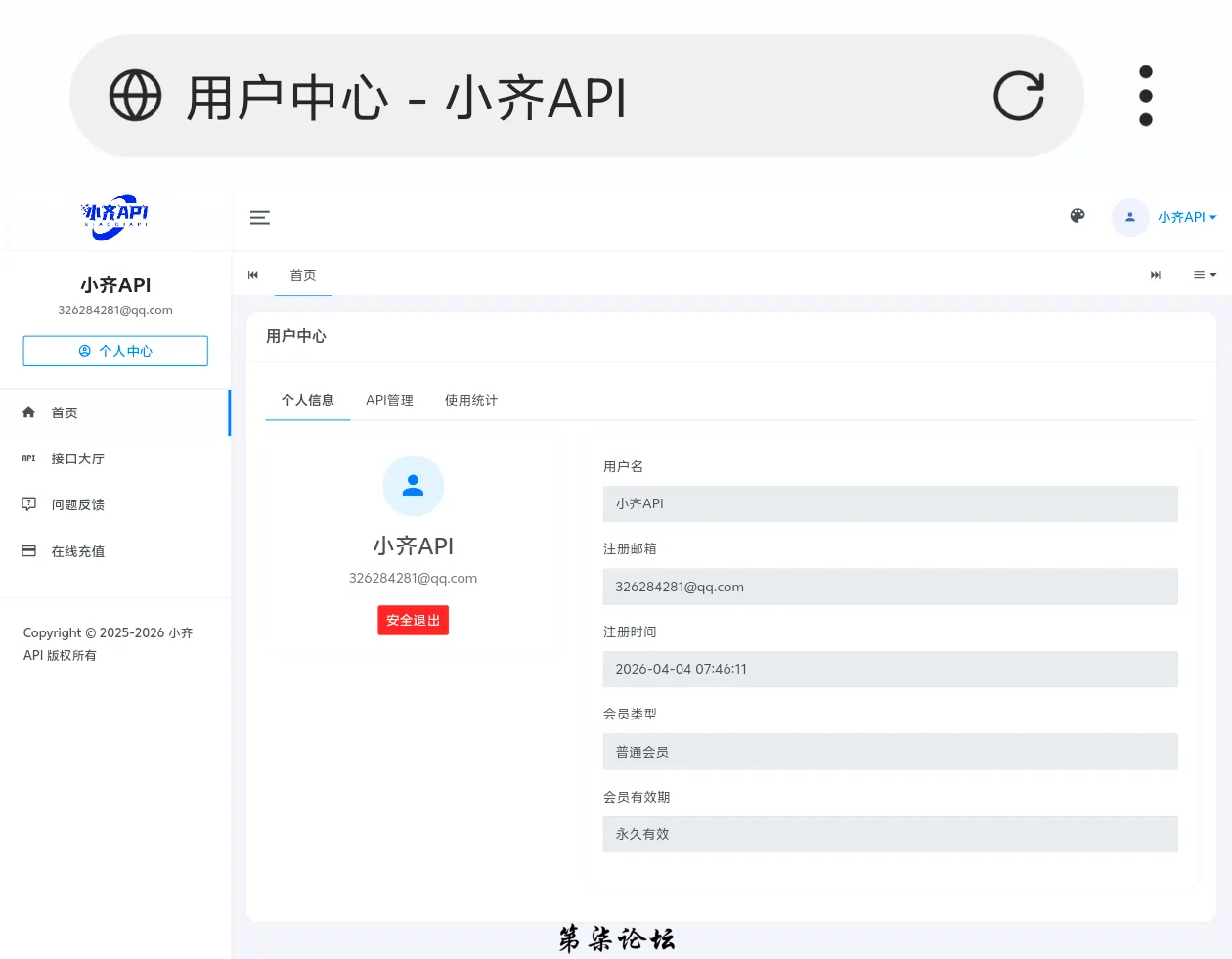Image resolution: width=1232 pixels, height=959 pixels.
Task: Toggle the sidebar hamburger menu
Action: point(260,218)
